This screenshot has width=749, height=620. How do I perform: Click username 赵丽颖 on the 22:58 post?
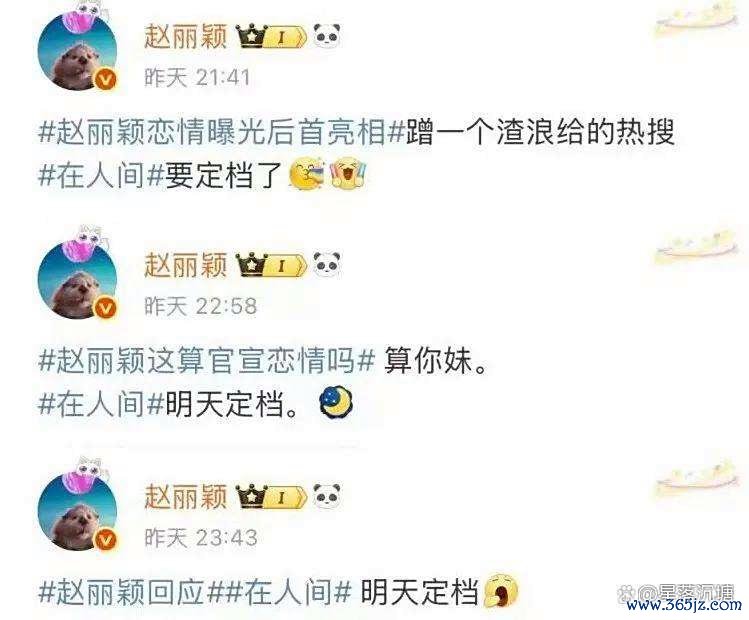pos(186,265)
